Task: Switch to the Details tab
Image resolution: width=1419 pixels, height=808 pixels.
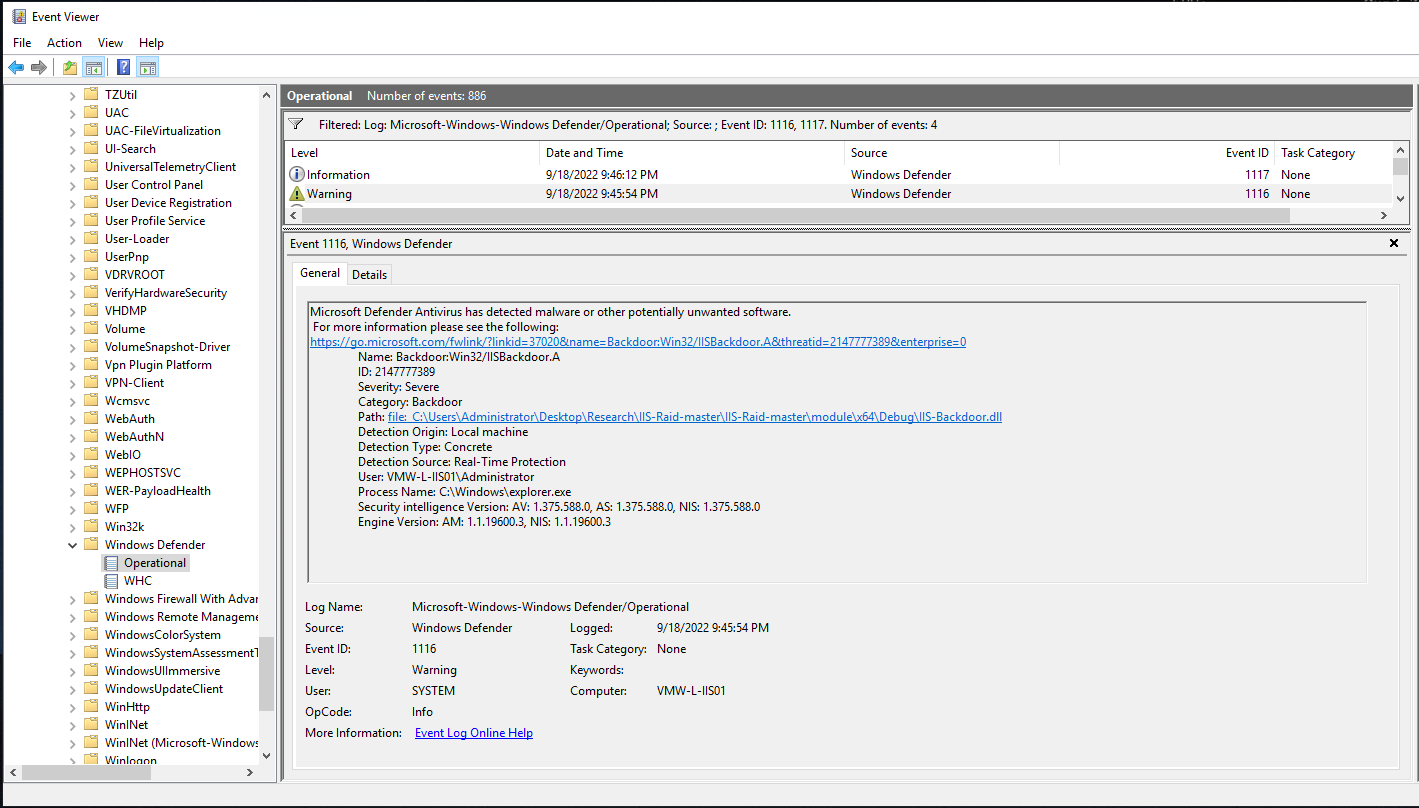Action: (369, 275)
